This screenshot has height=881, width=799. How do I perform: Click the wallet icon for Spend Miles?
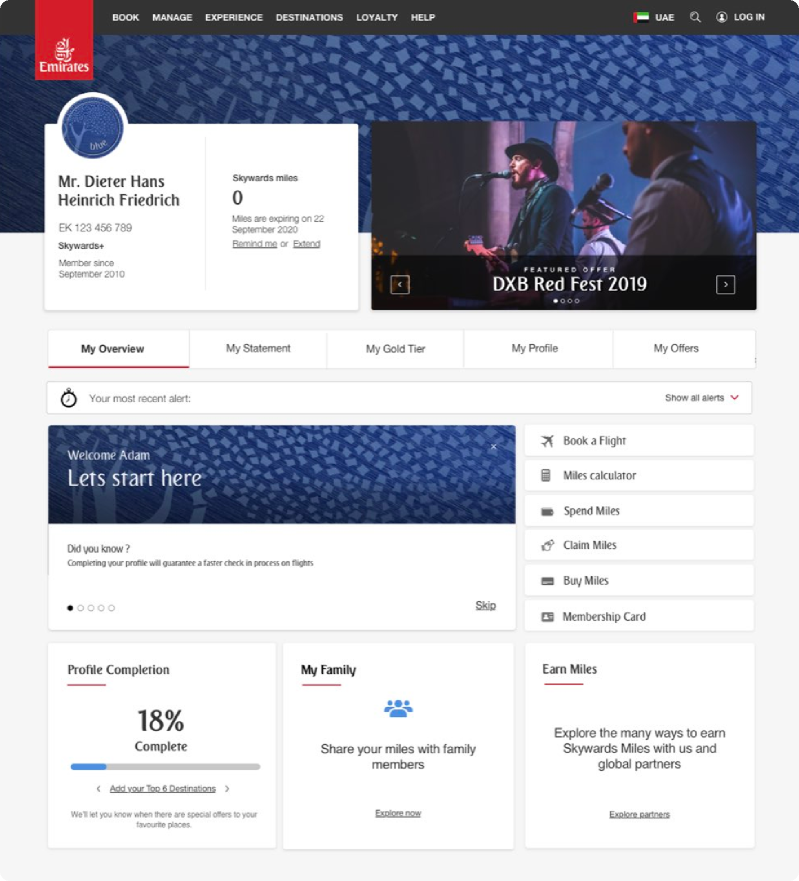coord(547,511)
